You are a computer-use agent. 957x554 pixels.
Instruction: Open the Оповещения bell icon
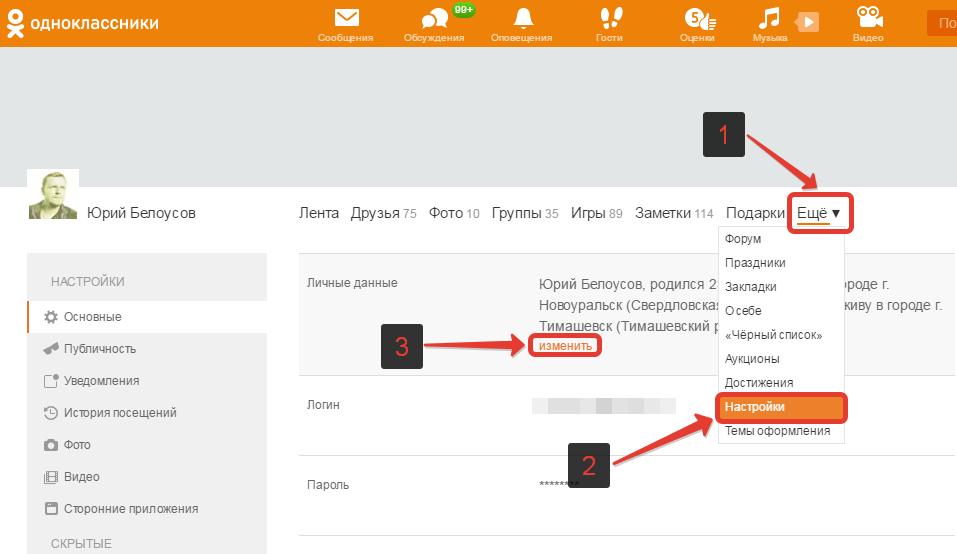[x=522, y=18]
